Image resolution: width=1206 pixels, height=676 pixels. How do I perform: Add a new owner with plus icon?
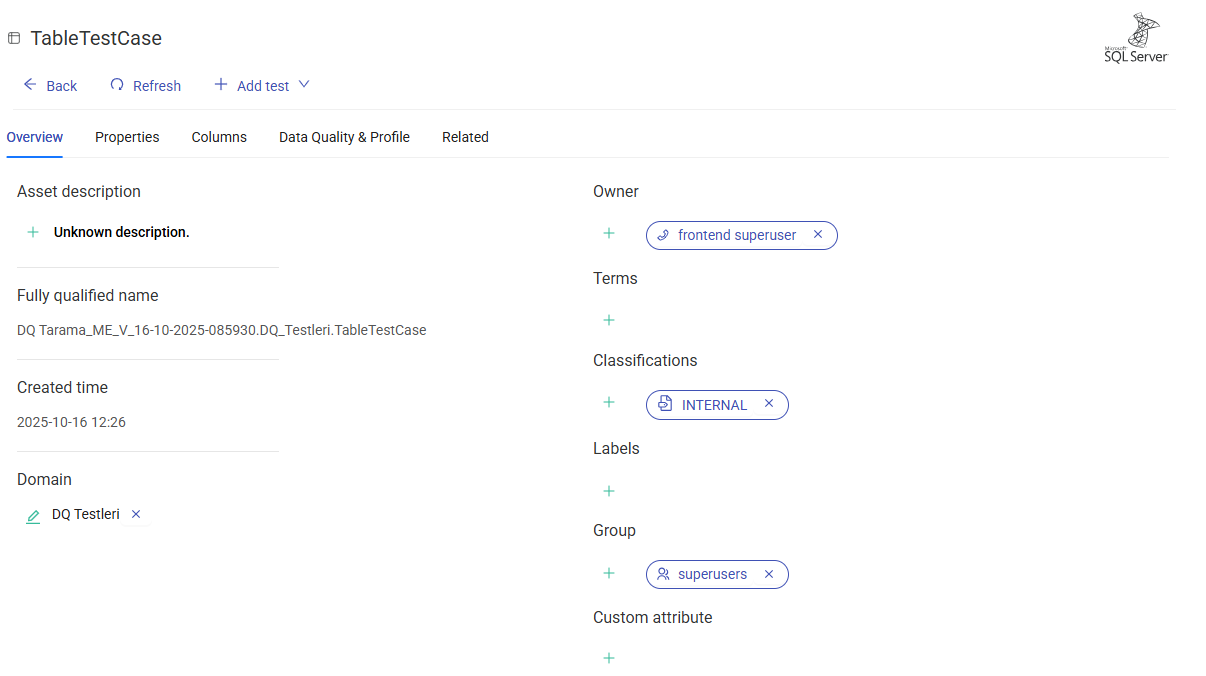(x=609, y=233)
